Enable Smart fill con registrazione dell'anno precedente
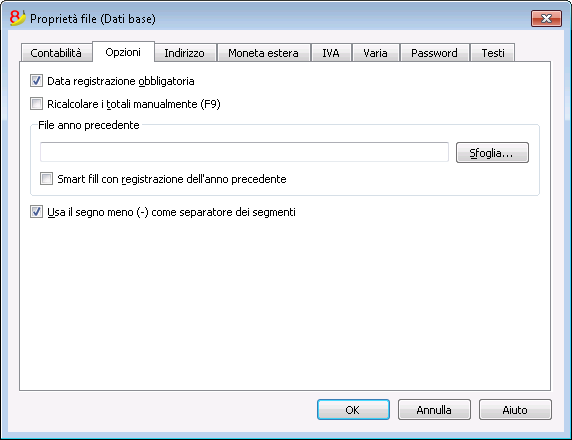This screenshot has width=572, height=440. click(x=46, y=178)
